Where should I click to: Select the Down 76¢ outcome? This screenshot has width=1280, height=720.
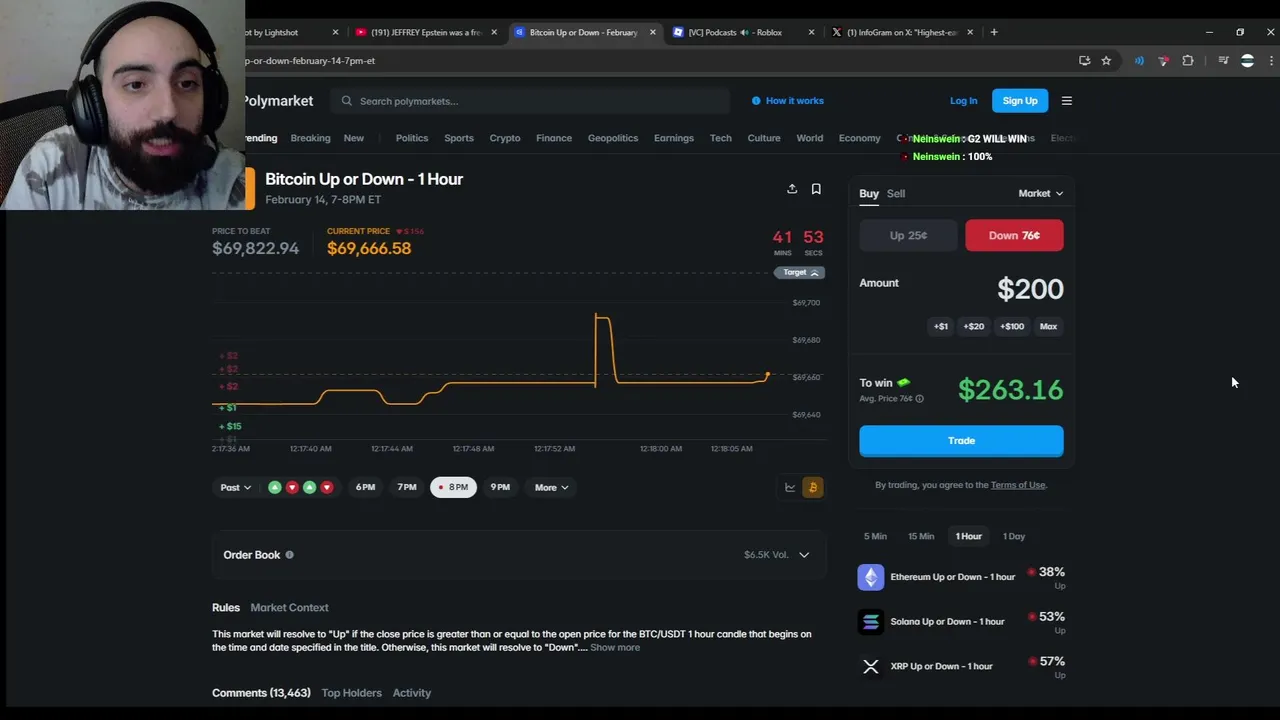point(1014,236)
